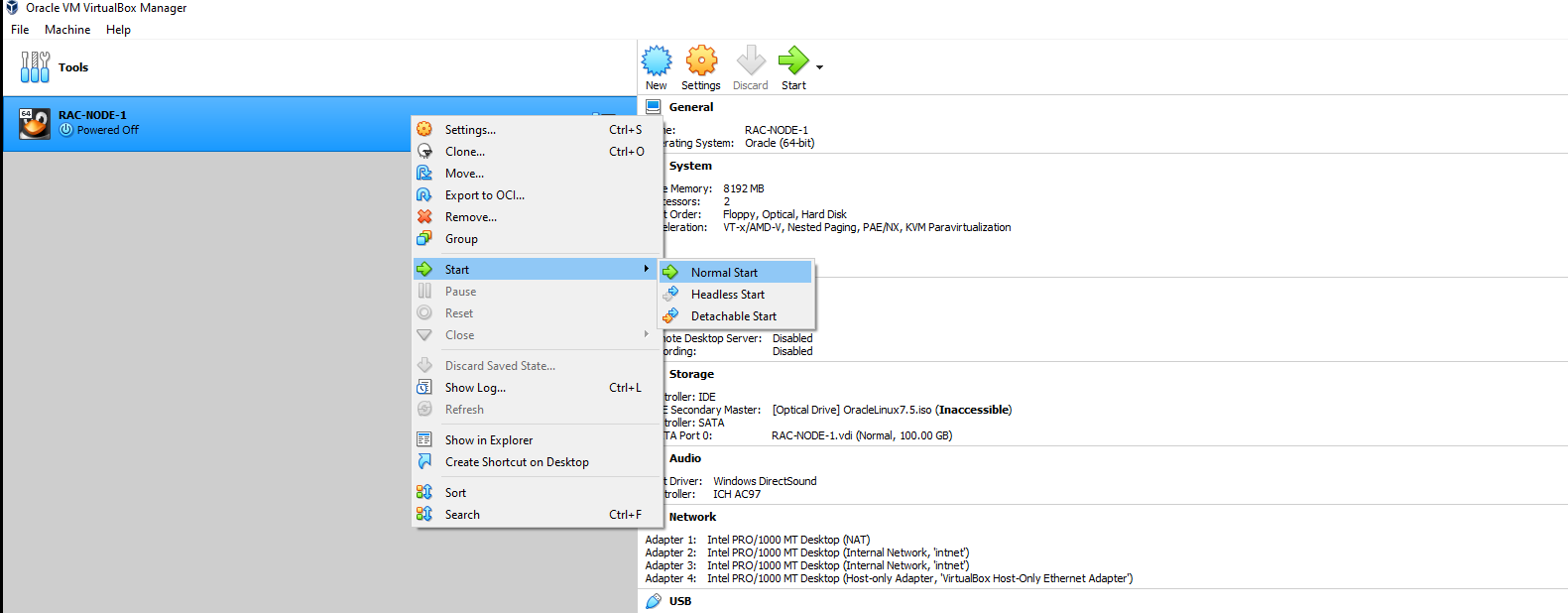
Task: Click the Adapter 1 NAT network line
Action: [758, 540]
